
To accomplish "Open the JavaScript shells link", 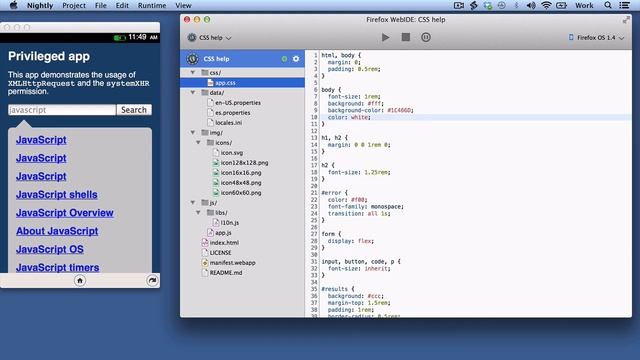I will [x=57, y=195].
